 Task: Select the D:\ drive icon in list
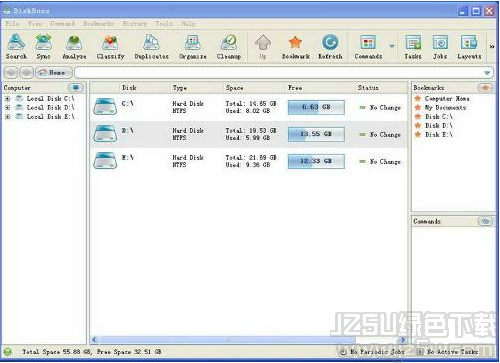[105, 134]
